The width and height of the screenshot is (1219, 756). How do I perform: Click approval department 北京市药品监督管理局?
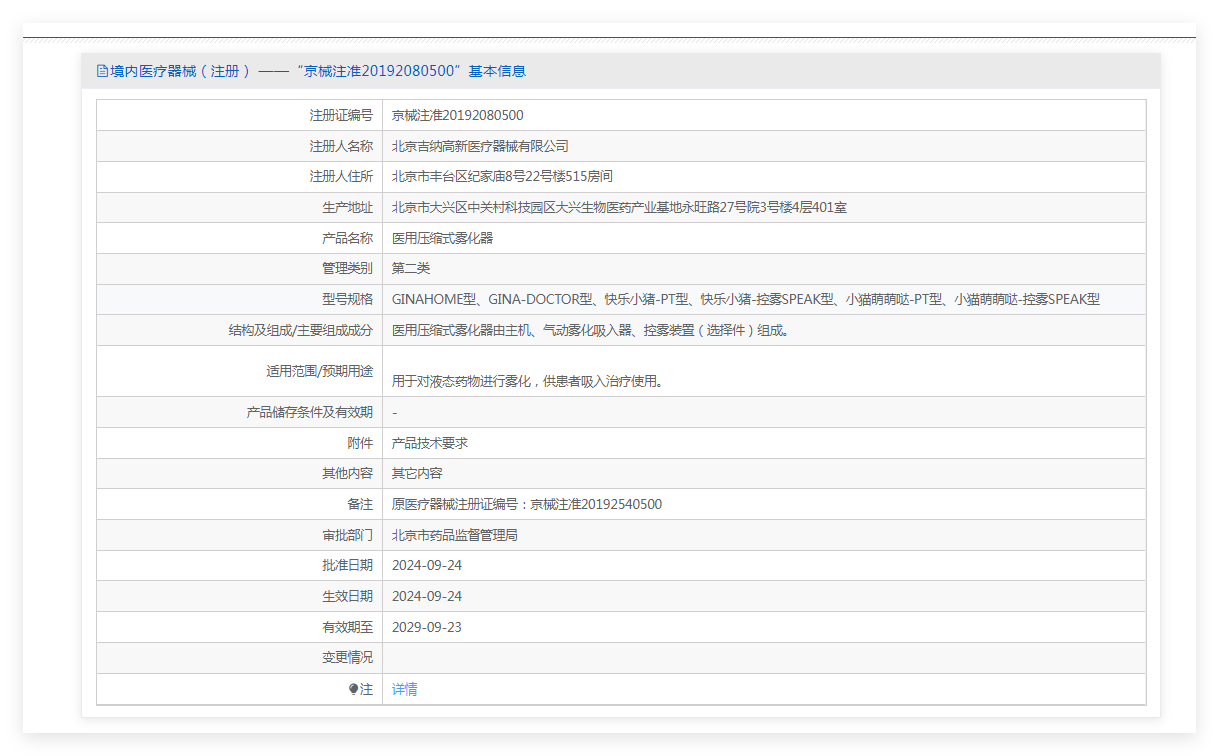click(454, 535)
